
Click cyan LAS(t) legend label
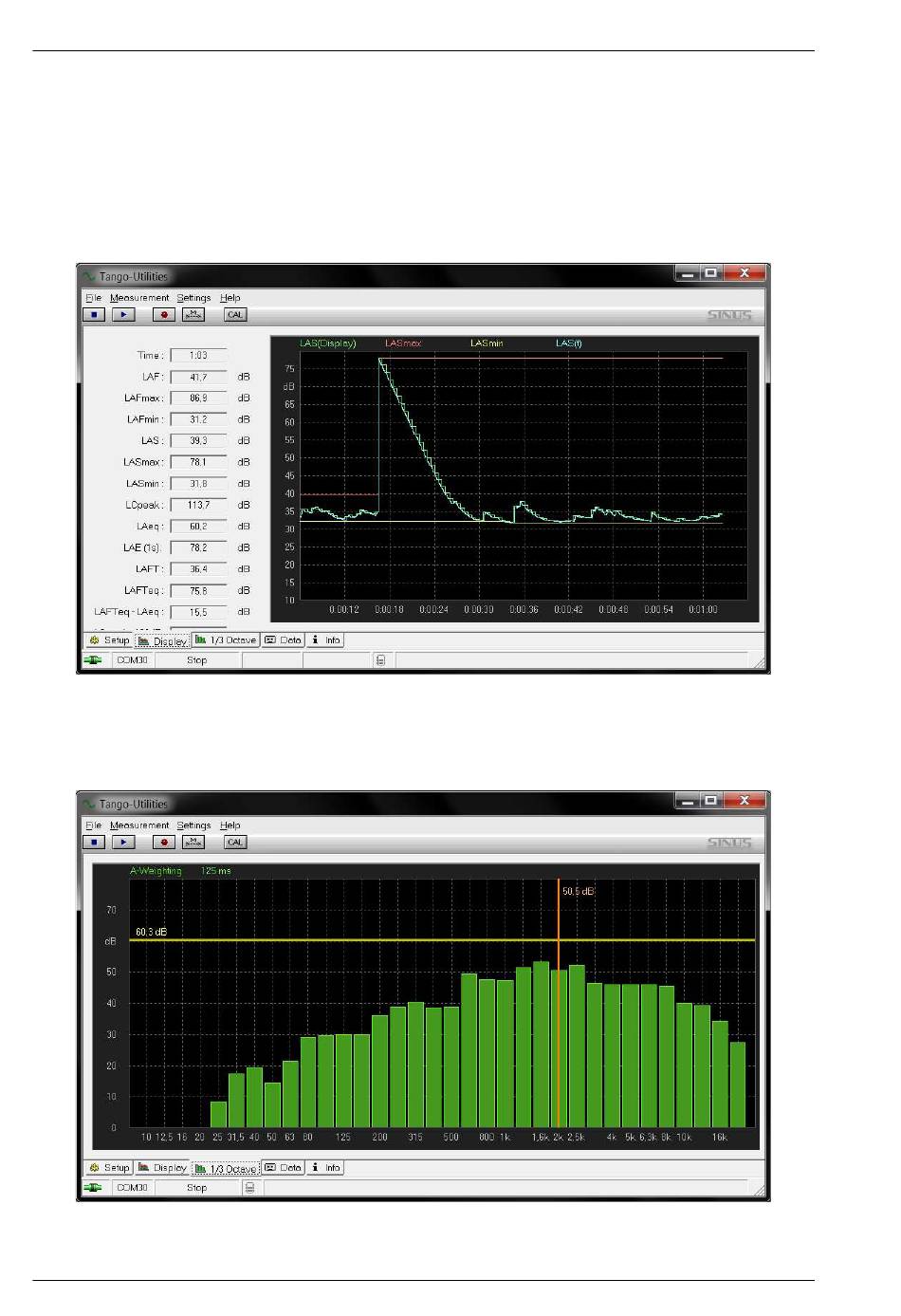tap(569, 343)
